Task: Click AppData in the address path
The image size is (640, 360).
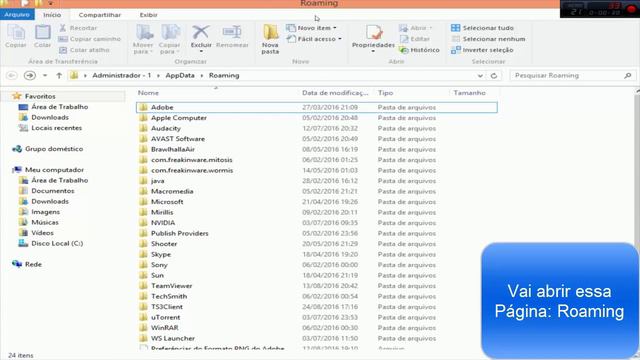Action: (x=180, y=76)
